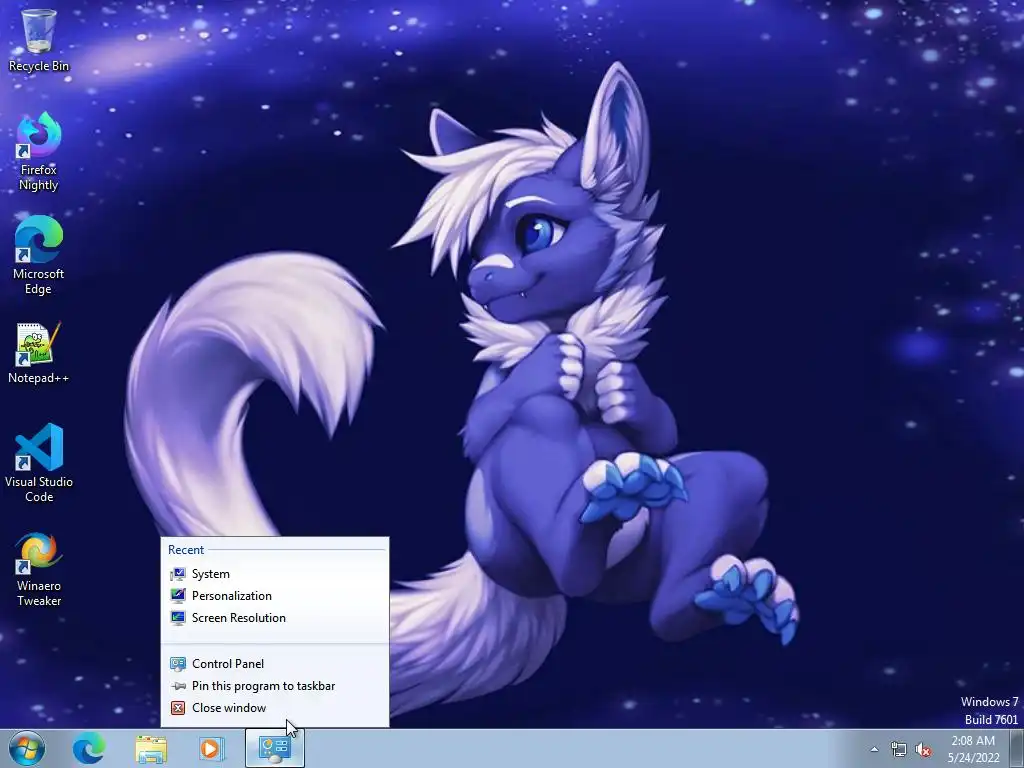
Task: Choose Close window in the jump list
Action: click(275, 708)
